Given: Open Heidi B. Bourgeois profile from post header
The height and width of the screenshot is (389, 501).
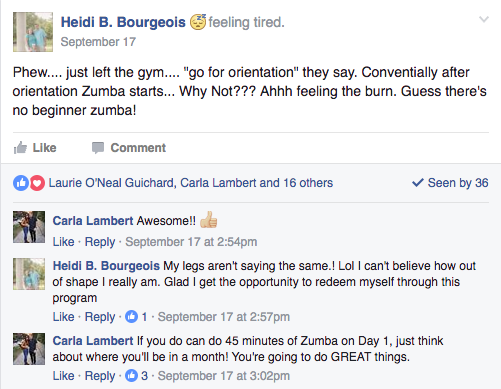Looking at the screenshot, I should coord(123,22).
